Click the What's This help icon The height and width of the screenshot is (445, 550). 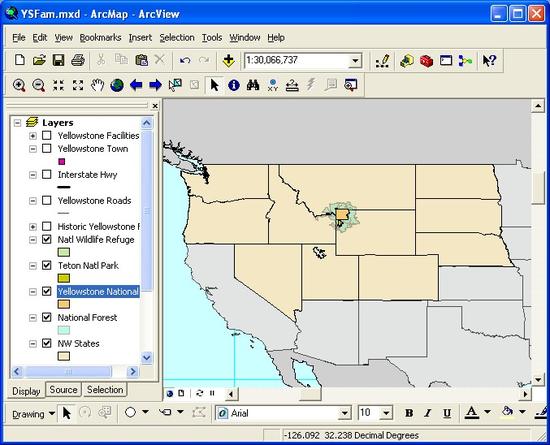489,61
